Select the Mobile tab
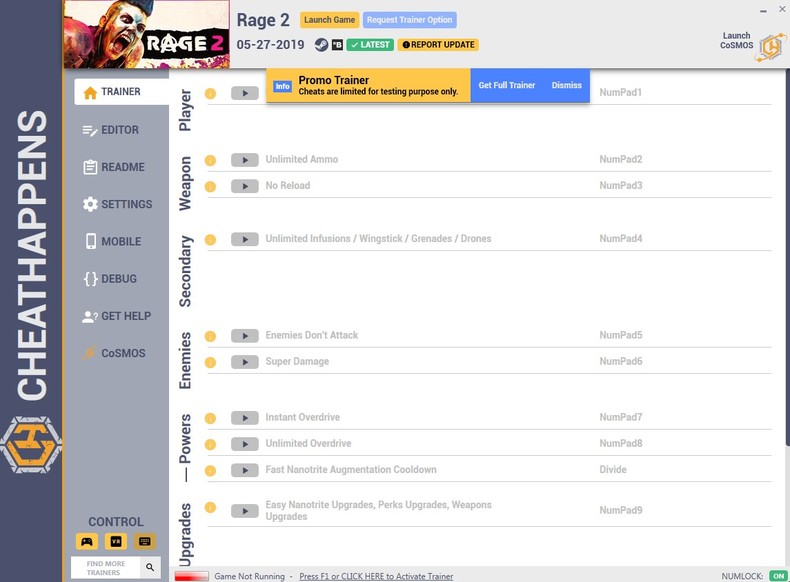The height and width of the screenshot is (582, 790). click(x=113, y=241)
